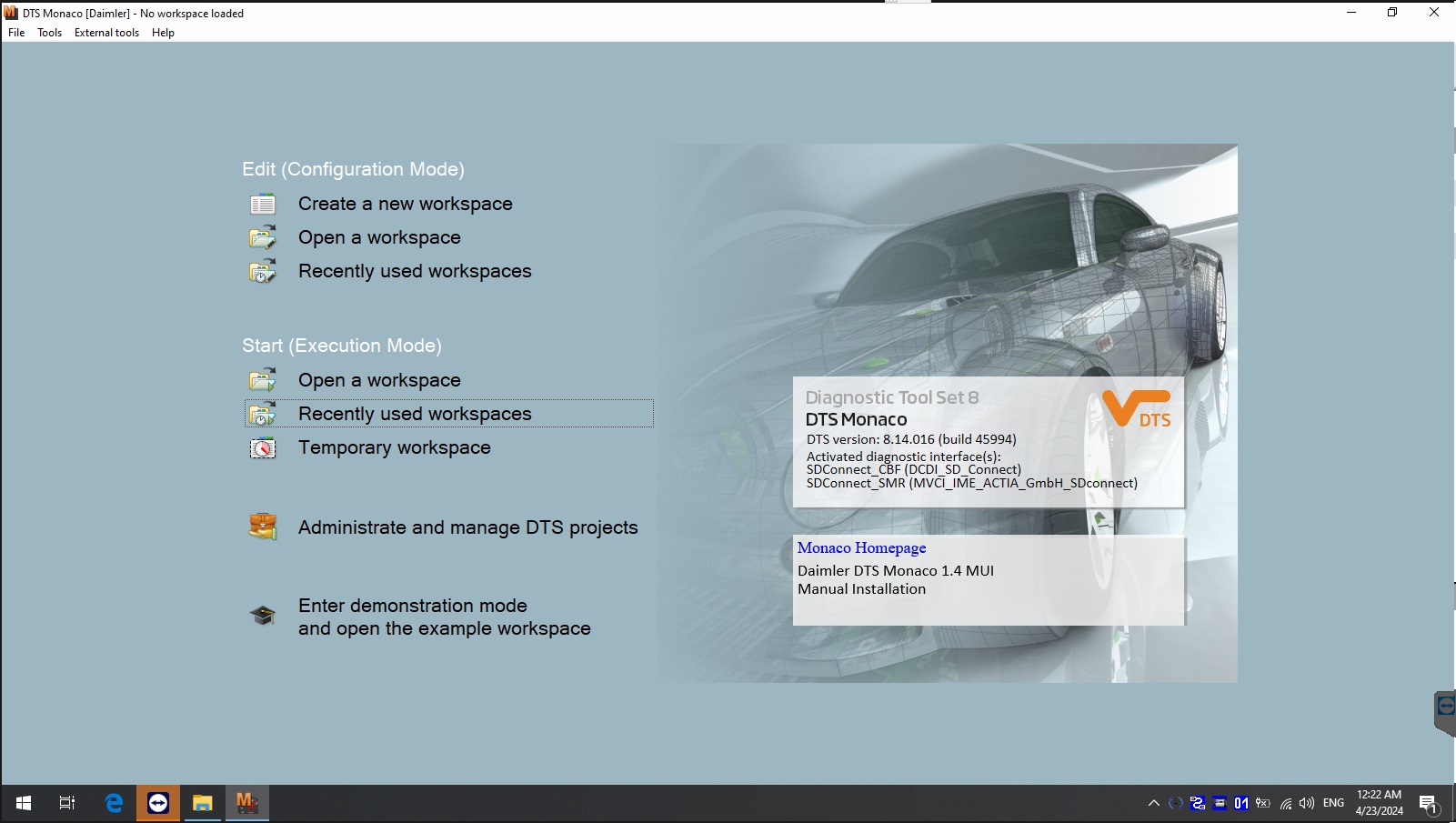Image resolution: width=1456 pixels, height=823 pixels.
Task: Restore down the DTS Monaco window
Action: tap(1392, 13)
